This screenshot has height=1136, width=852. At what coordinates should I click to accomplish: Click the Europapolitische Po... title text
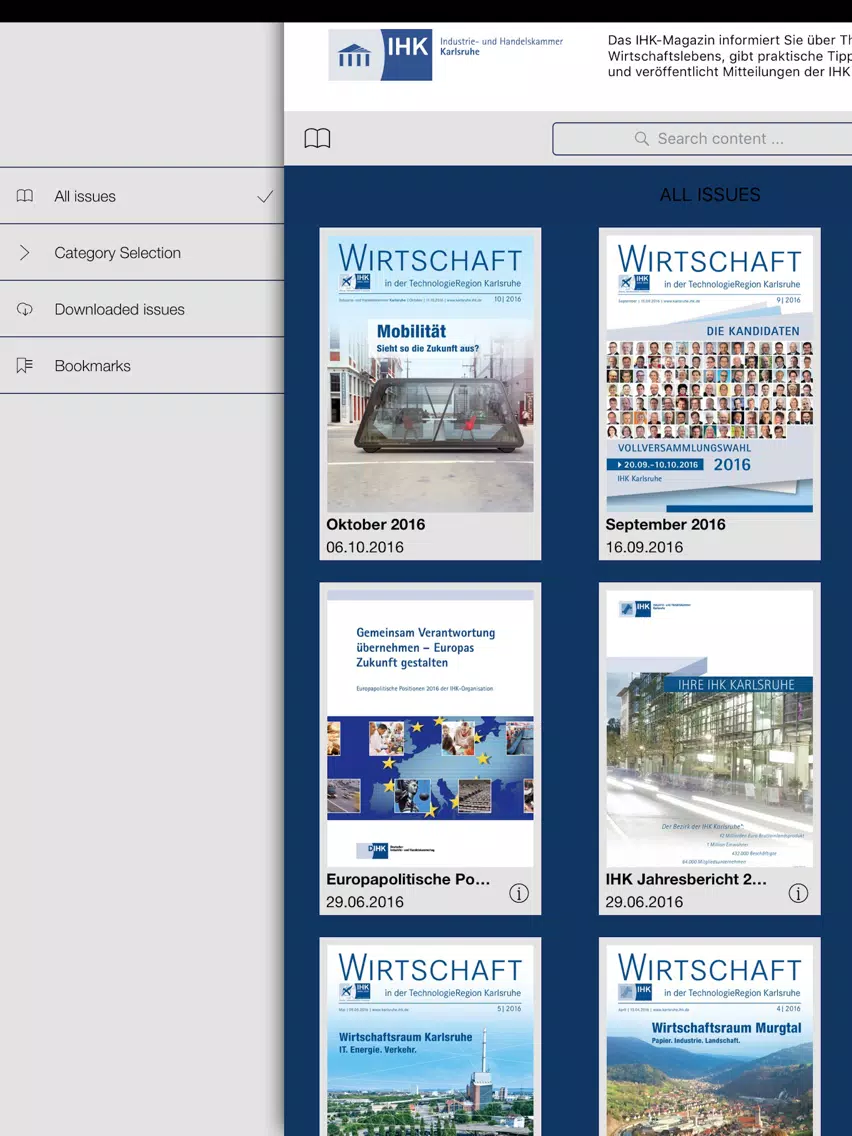[x=408, y=880]
